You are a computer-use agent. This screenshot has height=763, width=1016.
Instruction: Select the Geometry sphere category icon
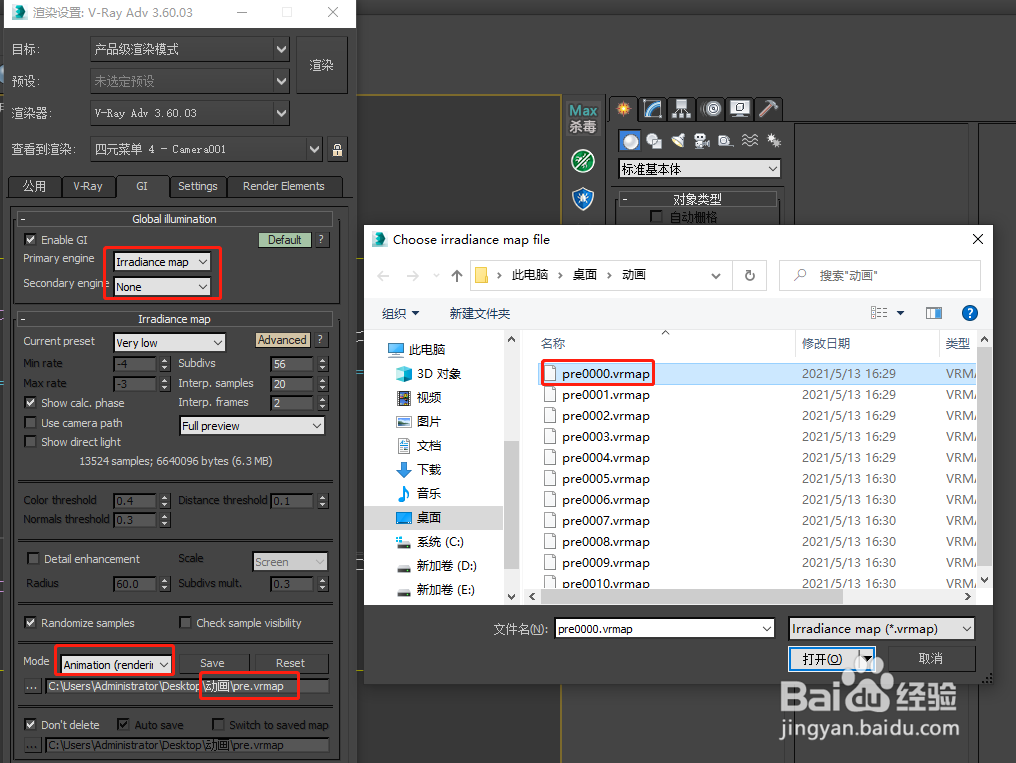tap(629, 141)
